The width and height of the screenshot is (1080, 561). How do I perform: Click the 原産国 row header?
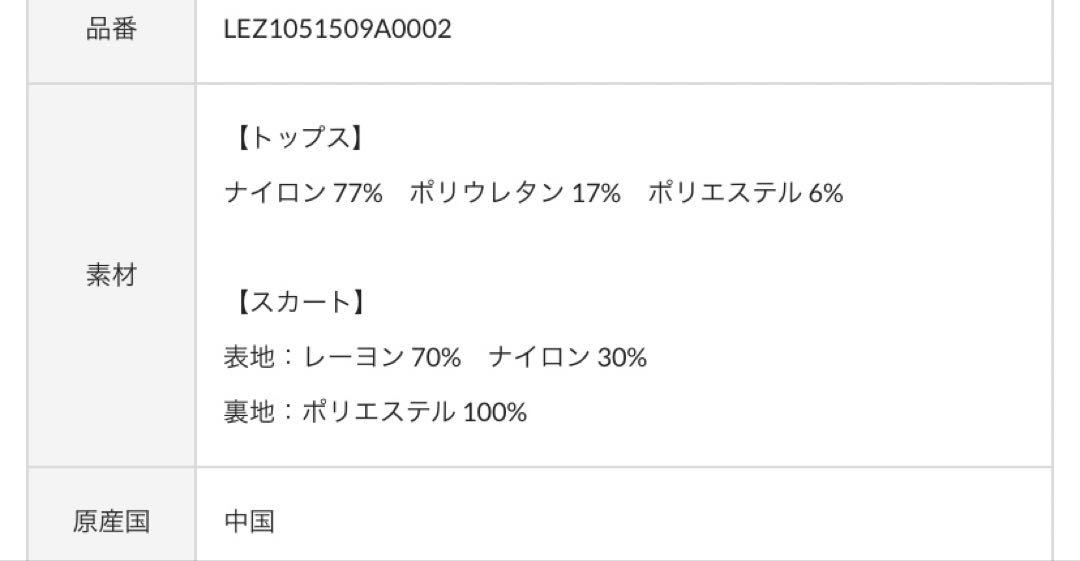click(x=111, y=521)
